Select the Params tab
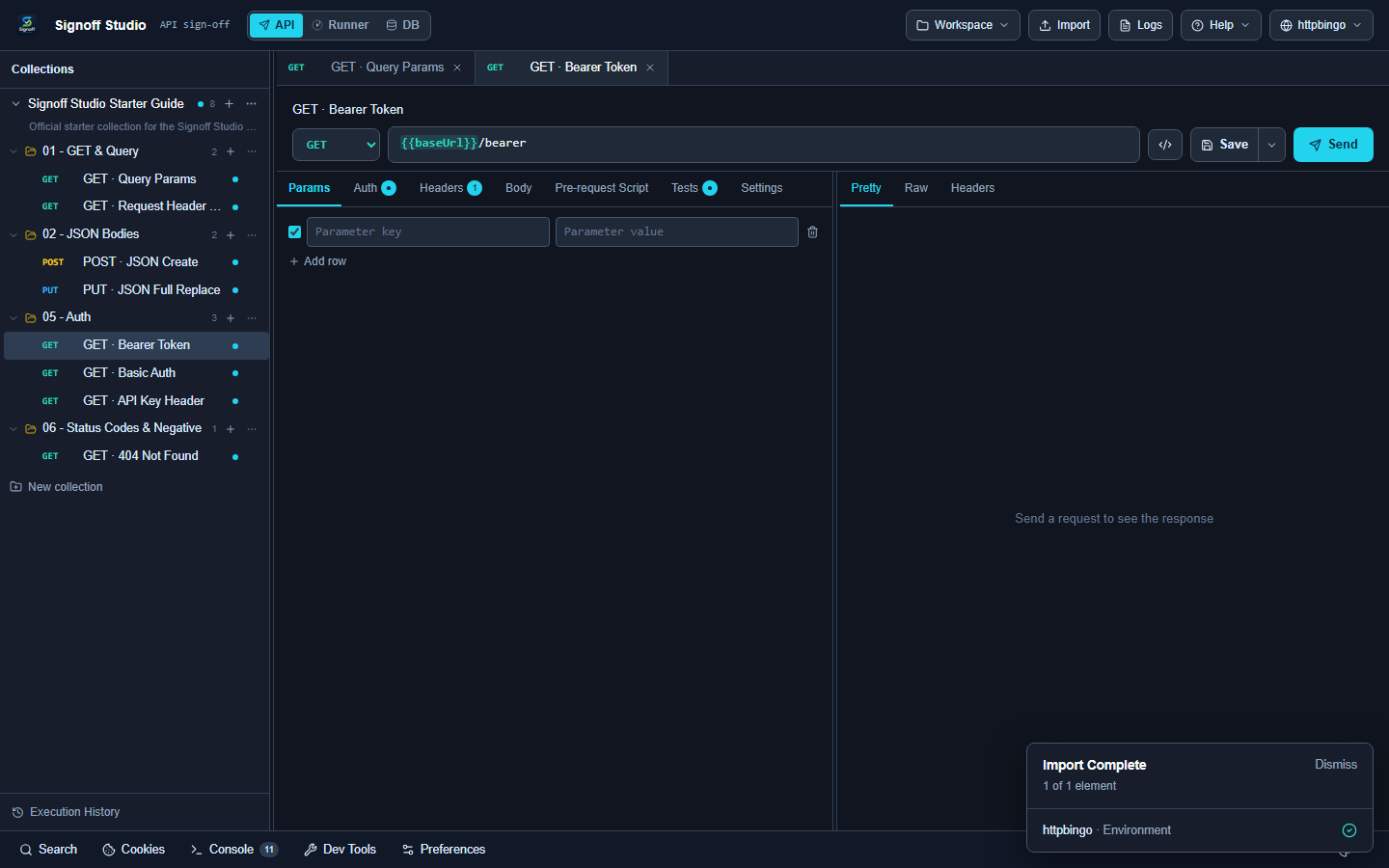 [x=309, y=188]
